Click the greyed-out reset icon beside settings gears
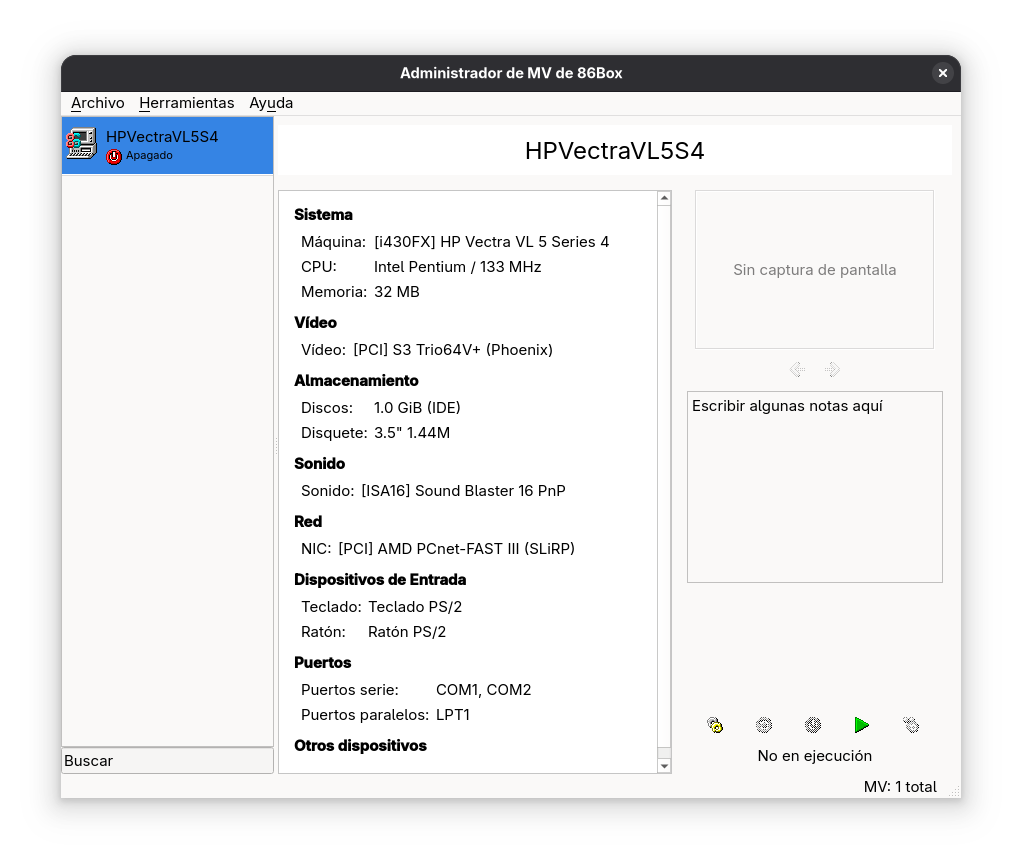 [x=764, y=725]
